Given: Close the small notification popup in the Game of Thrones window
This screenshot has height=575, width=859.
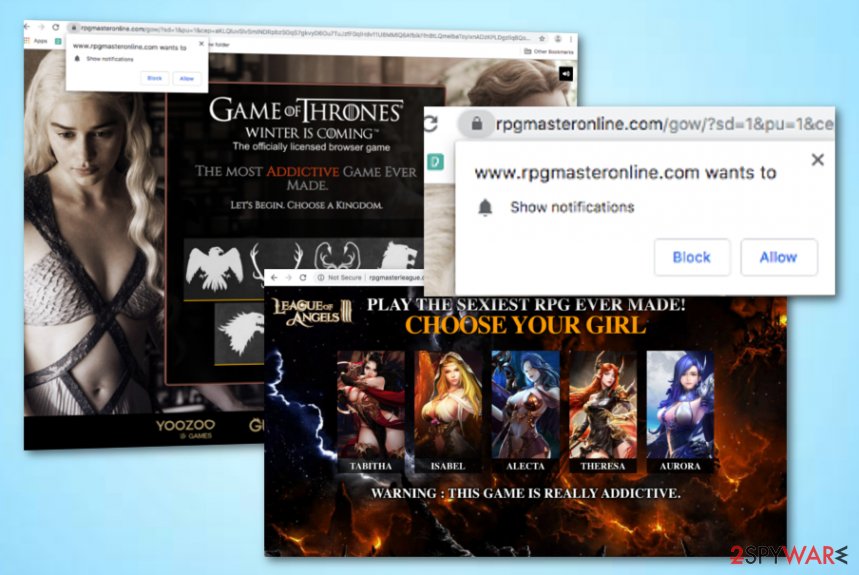Looking at the screenshot, I should (201, 44).
